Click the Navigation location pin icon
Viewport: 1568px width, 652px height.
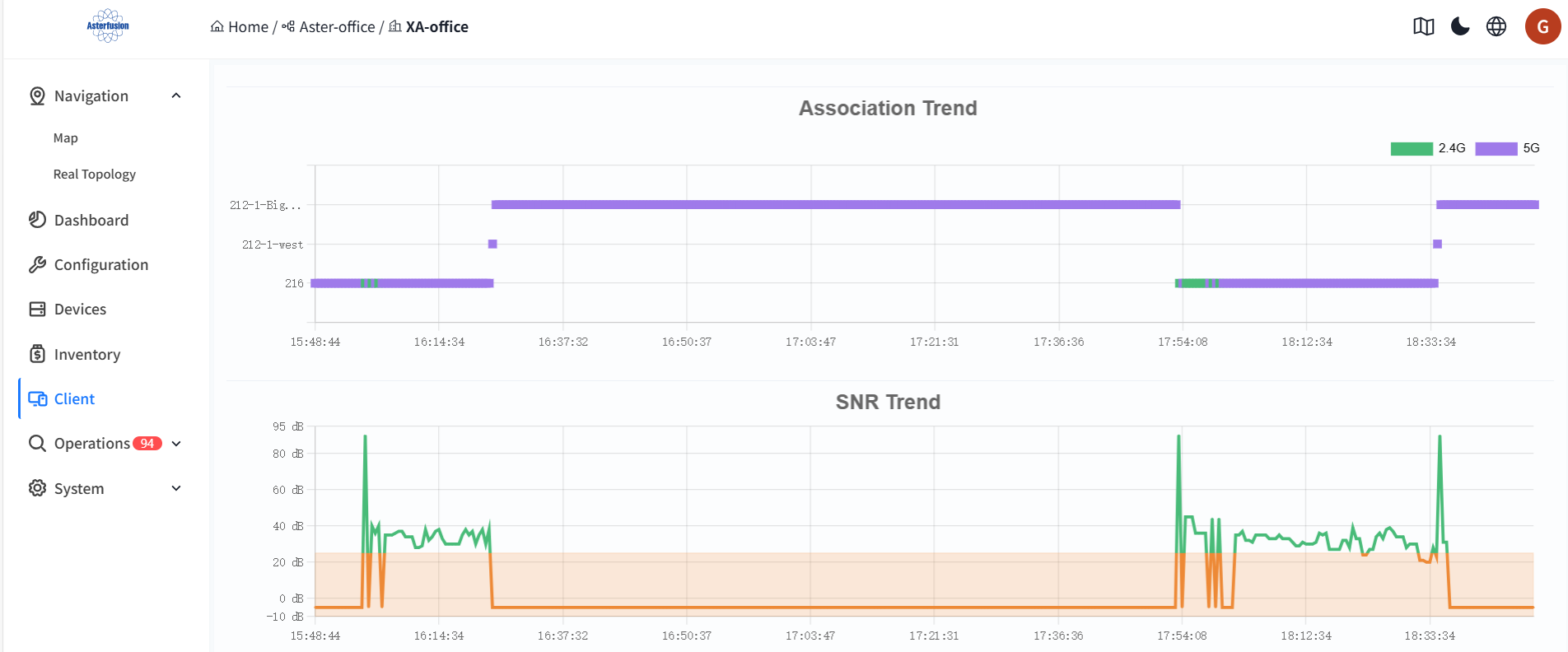37,96
